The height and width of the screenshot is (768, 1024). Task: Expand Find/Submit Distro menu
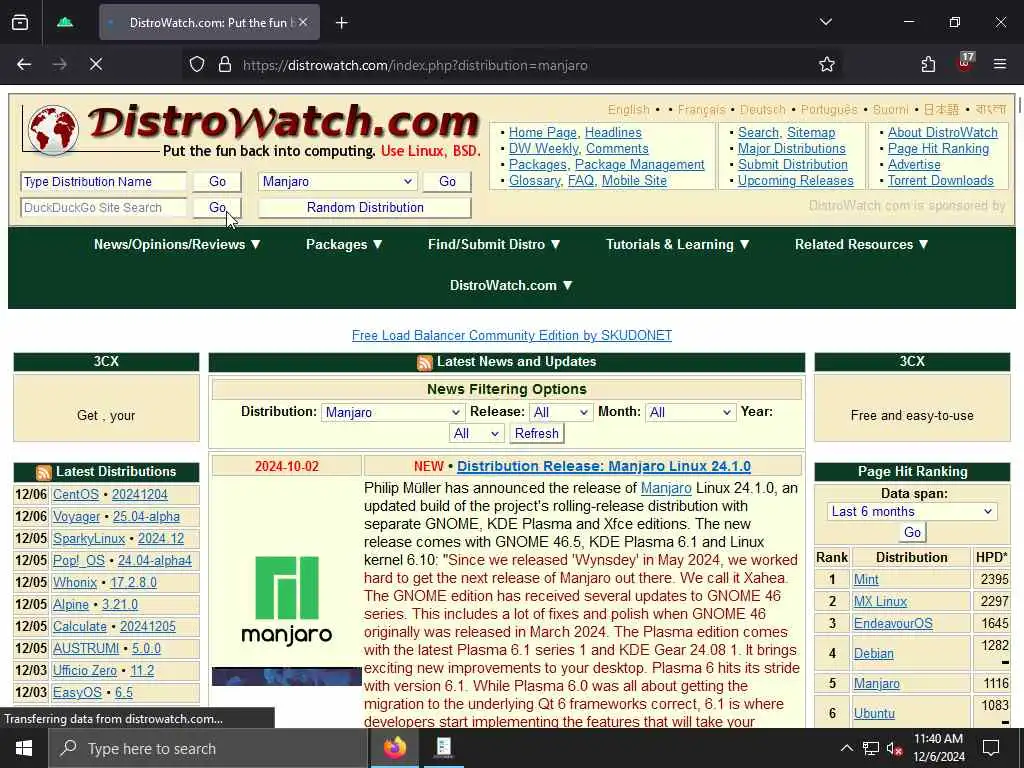pyautogui.click(x=494, y=244)
